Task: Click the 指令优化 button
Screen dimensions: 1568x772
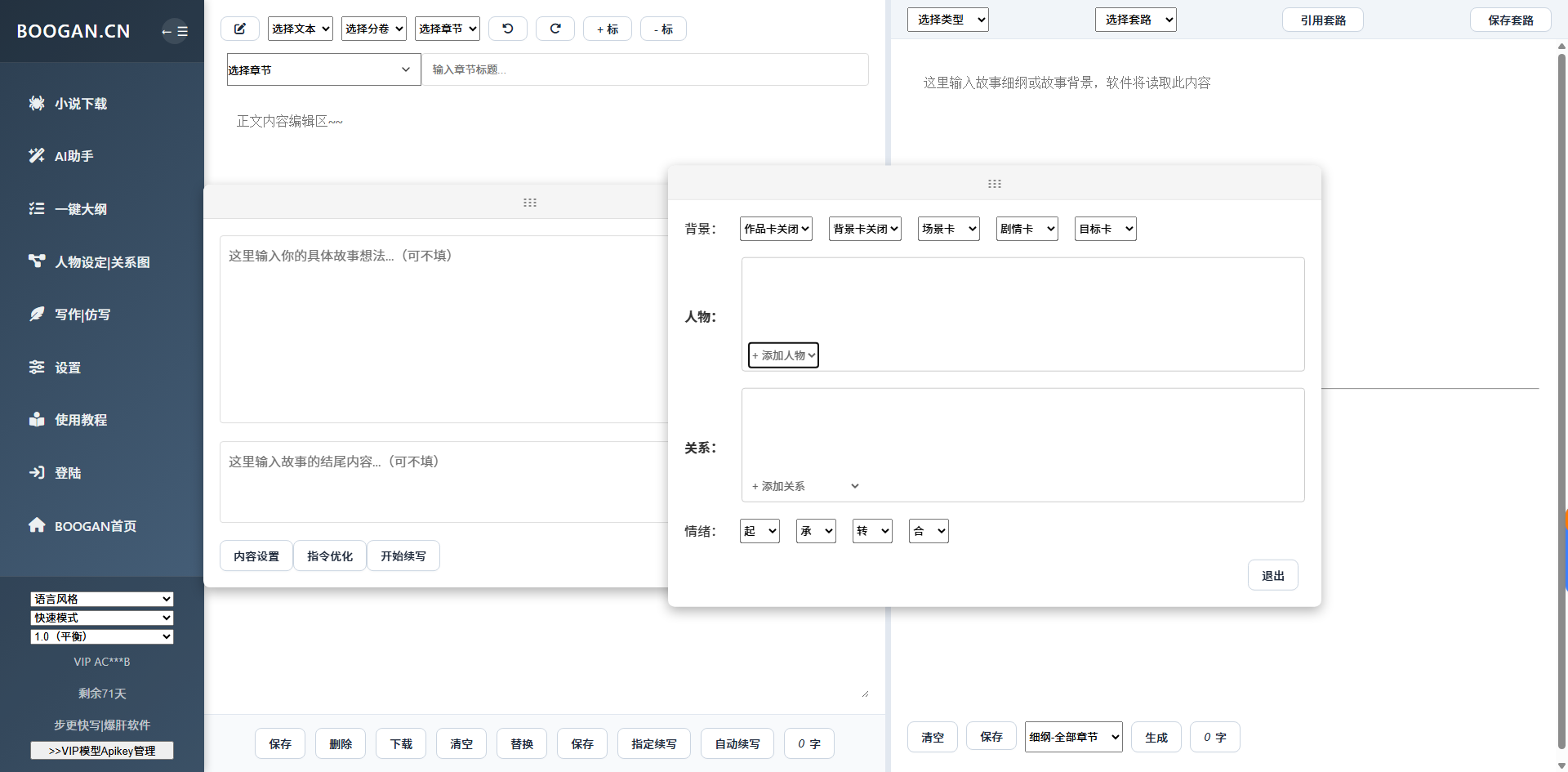Action: click(330, 556)
